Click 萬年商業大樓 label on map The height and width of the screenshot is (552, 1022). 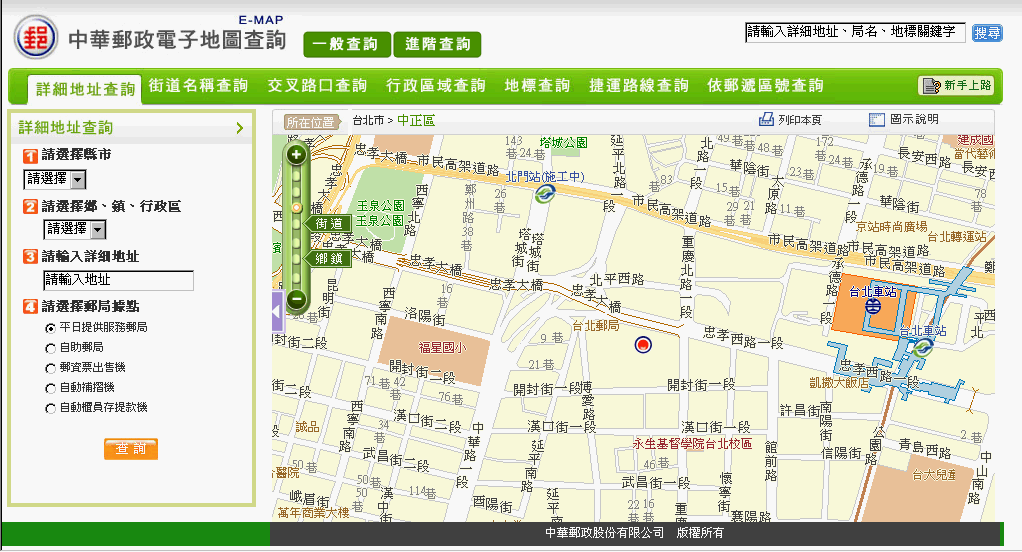pyautogui.click(x=314, y=512)
